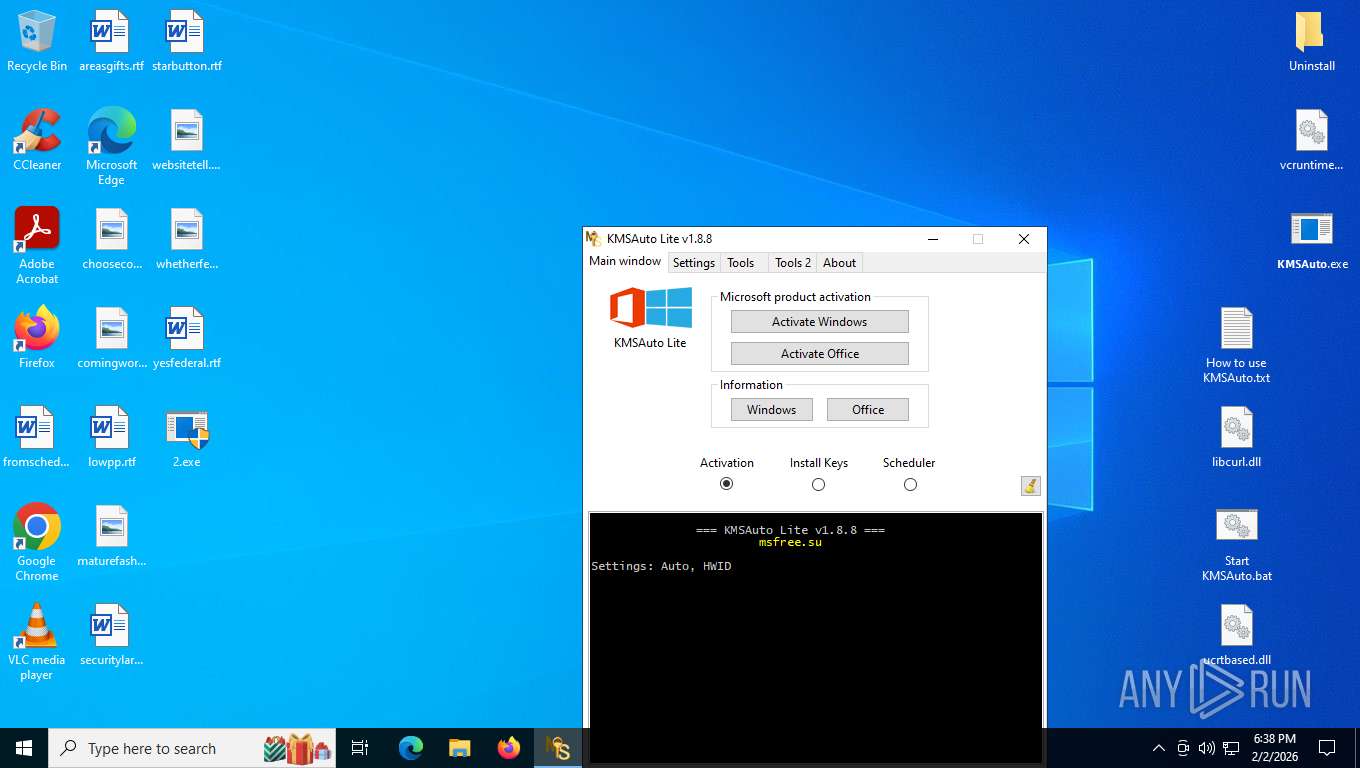Image resolution: width=1360 pixels, height=768 pixels.
Task: Select the vcruntime file icon
Action: click(x=1311, y=140)
